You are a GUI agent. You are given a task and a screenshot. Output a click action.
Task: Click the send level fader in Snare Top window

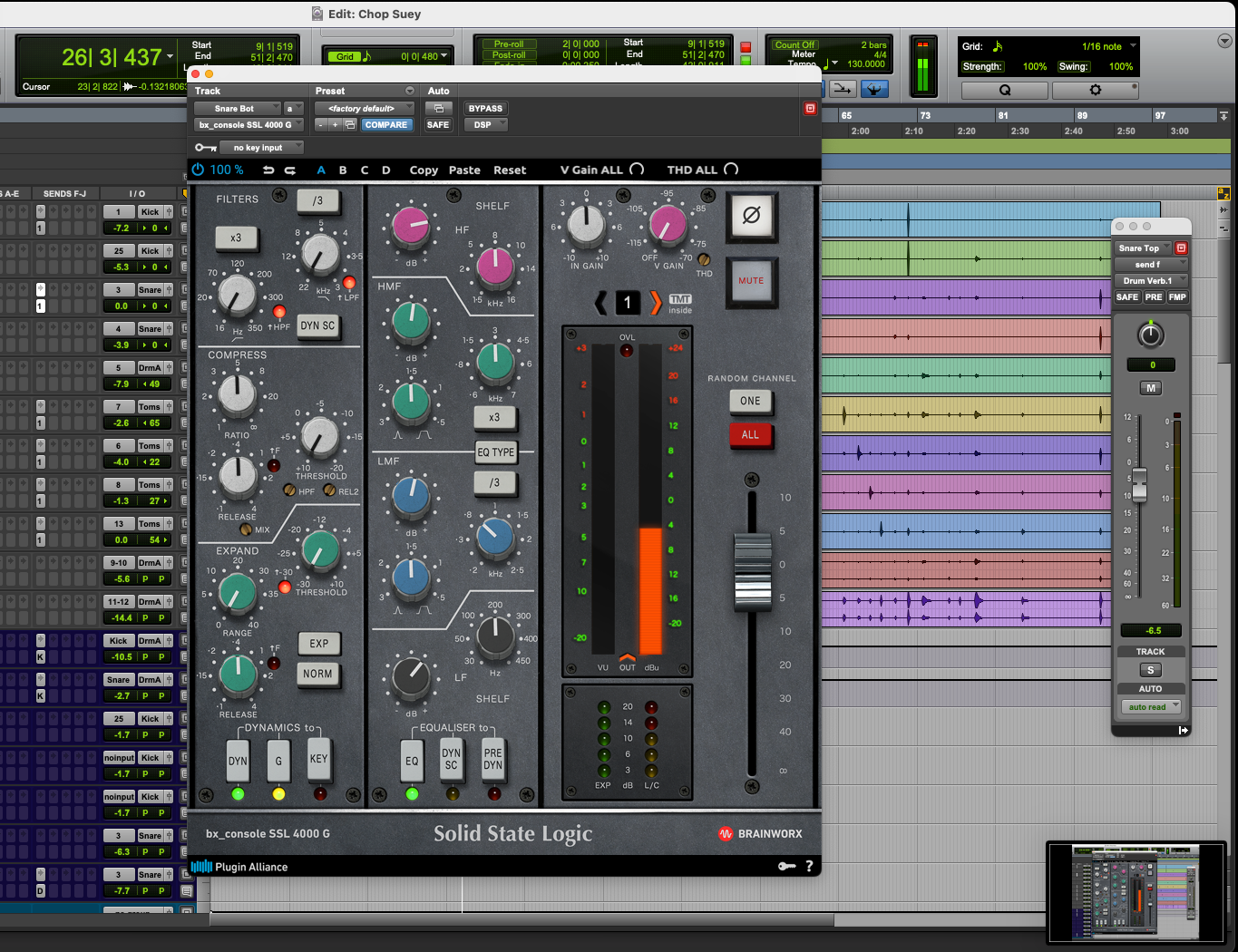tap(1139, 485)
